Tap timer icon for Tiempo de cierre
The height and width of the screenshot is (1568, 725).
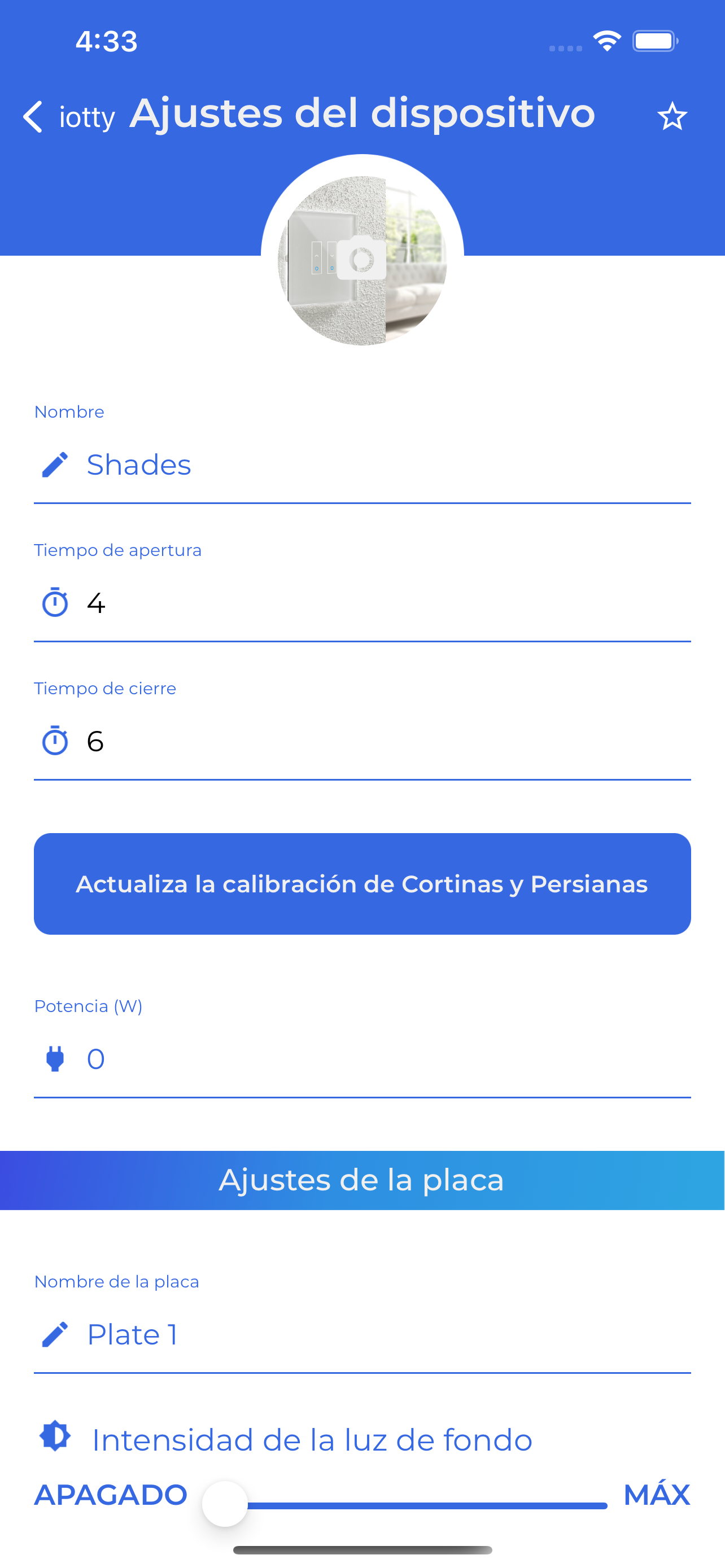[55, 741]
